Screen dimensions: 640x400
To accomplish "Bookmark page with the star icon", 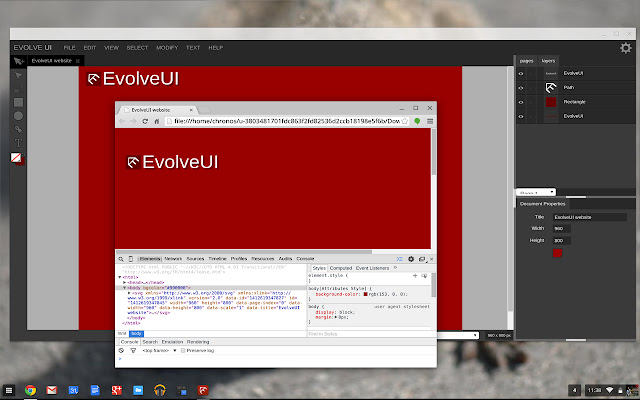I will point(404,121).
